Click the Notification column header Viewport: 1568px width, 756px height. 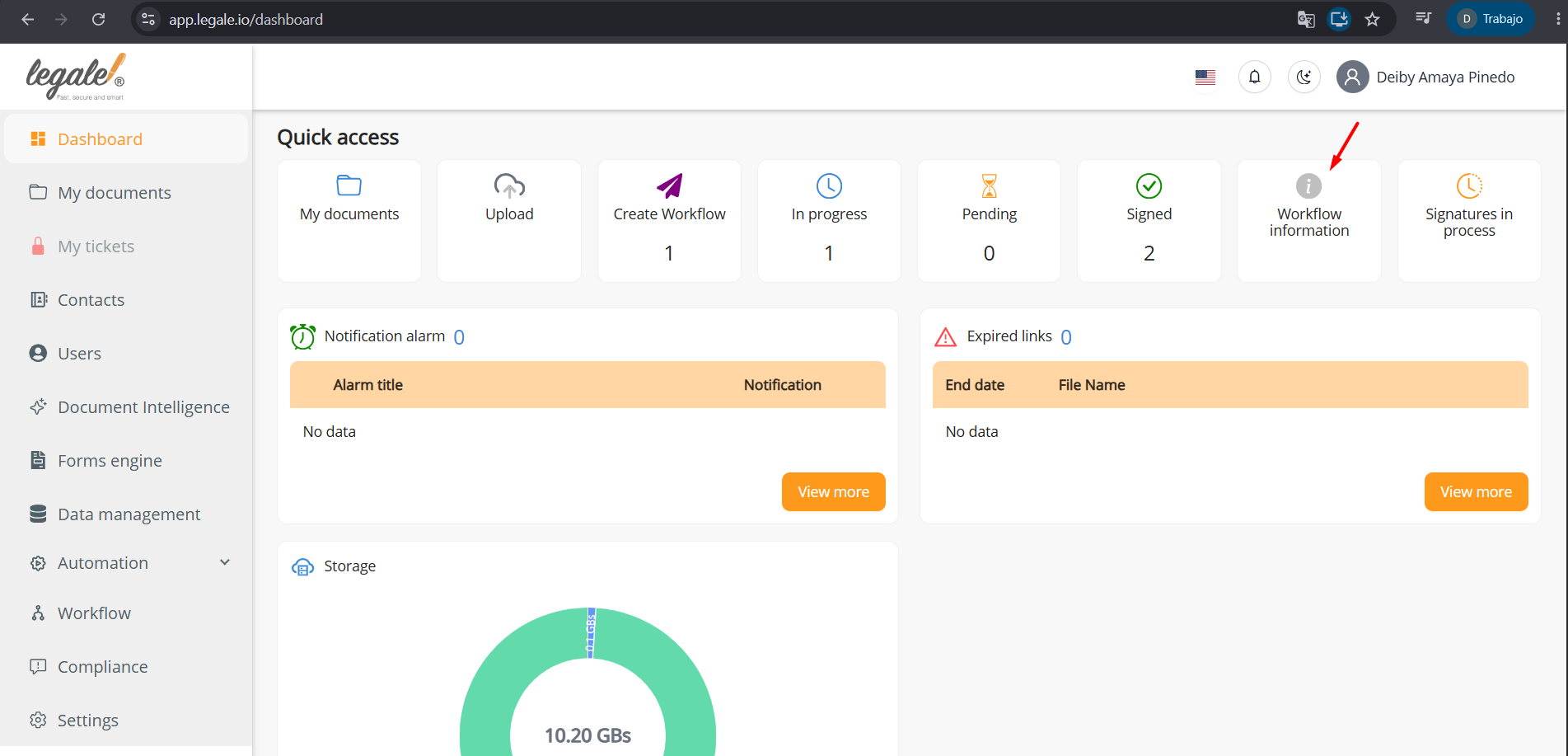coord(782,385)
